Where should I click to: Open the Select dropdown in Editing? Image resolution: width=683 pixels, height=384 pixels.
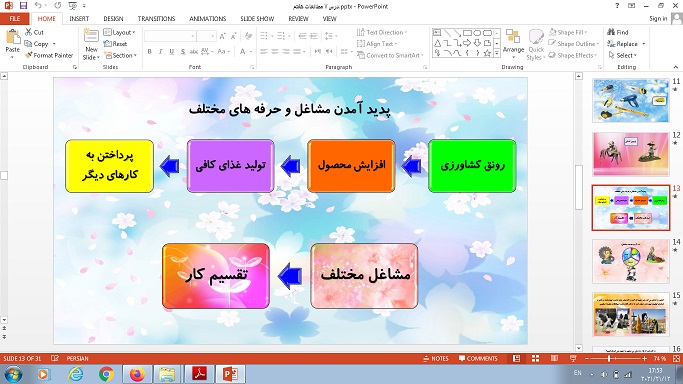coord(623,55)
